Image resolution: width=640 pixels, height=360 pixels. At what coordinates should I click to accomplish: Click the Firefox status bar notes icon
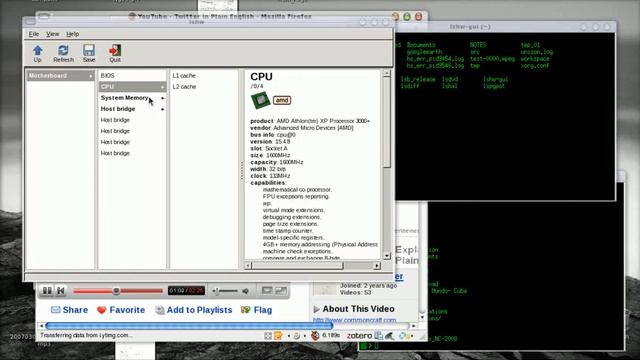tap(278, 336)
